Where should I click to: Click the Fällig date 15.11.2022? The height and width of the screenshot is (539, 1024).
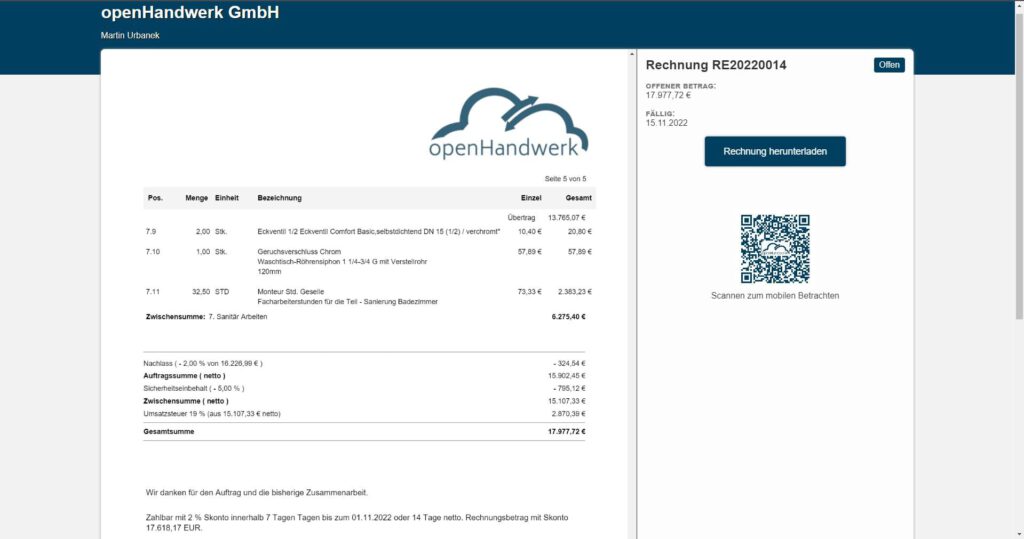(666, 123)
